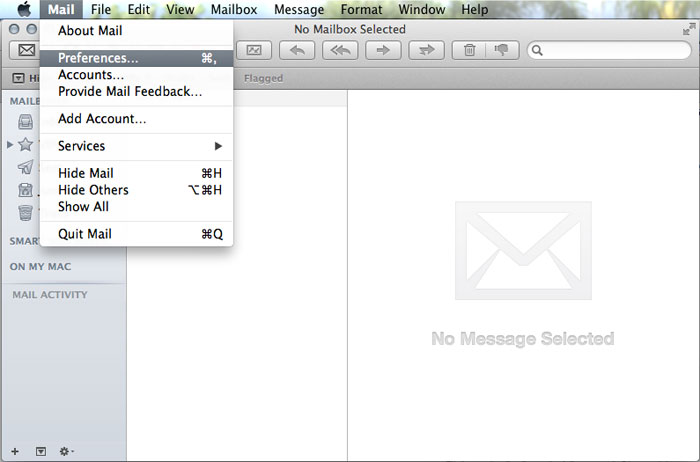
Task: Choose About Mail menu item
Action: (136, 31)
